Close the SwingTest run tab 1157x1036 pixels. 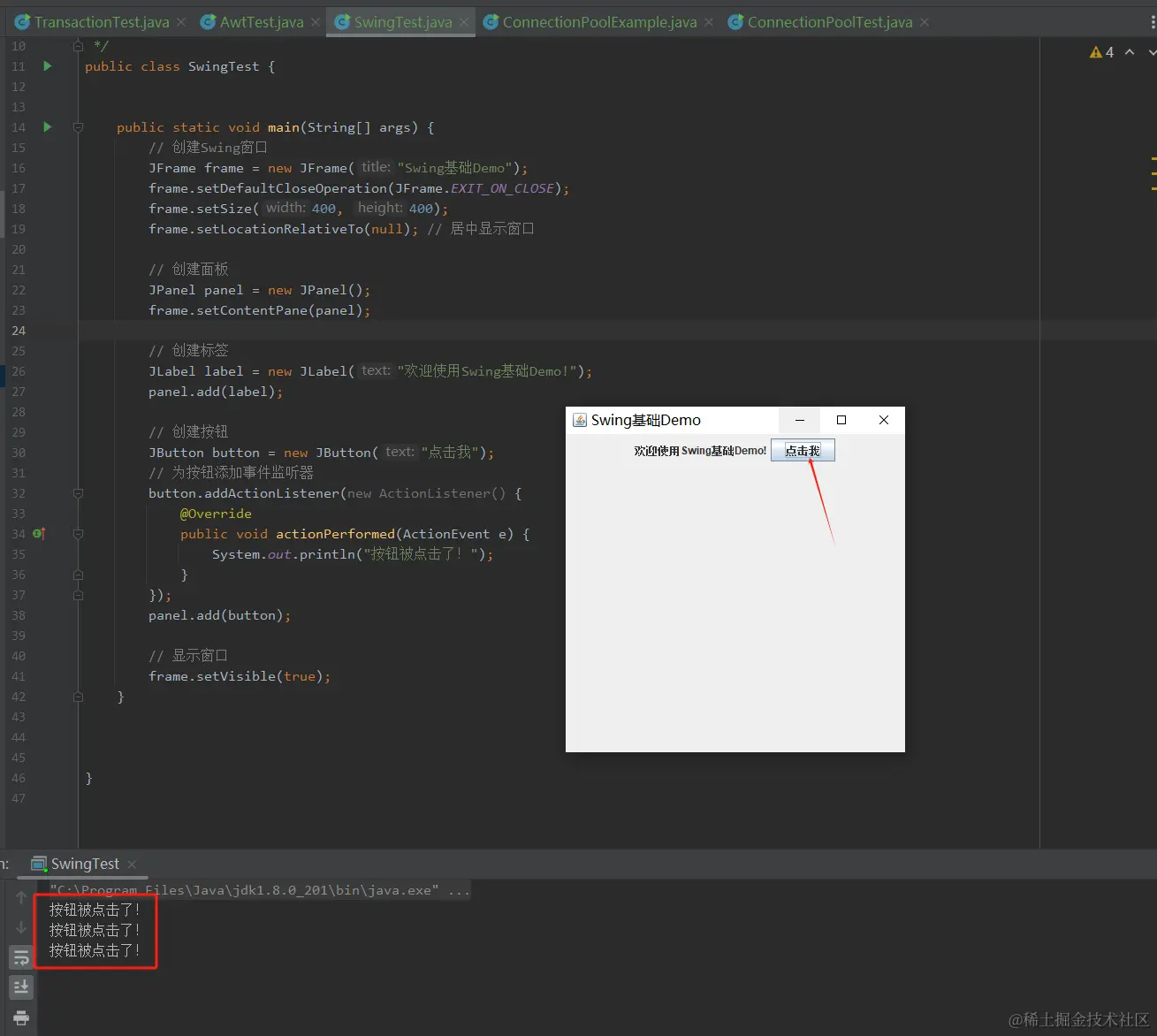(132, 865)
